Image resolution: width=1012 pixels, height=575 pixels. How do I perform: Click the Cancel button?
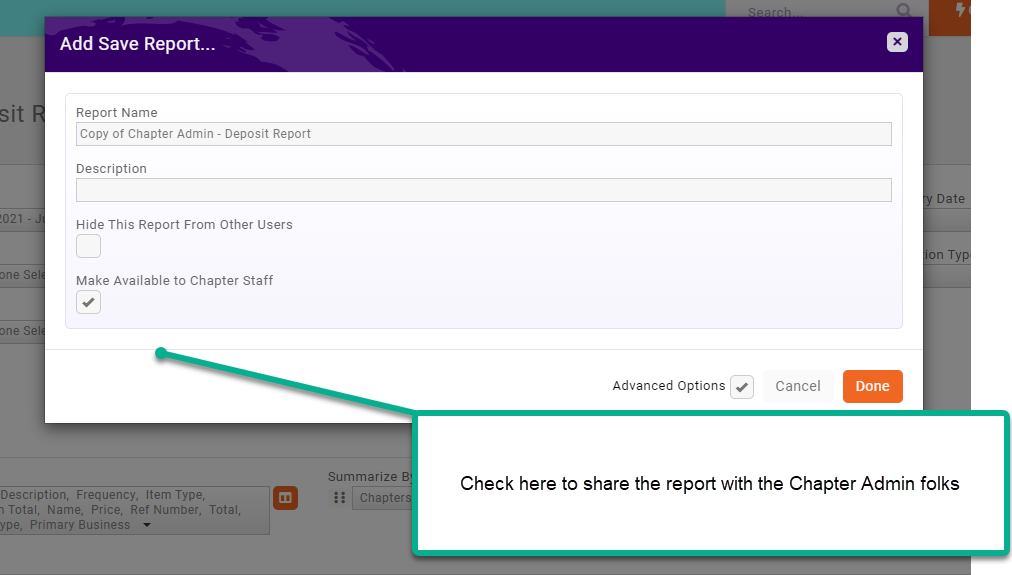(797, 386)
